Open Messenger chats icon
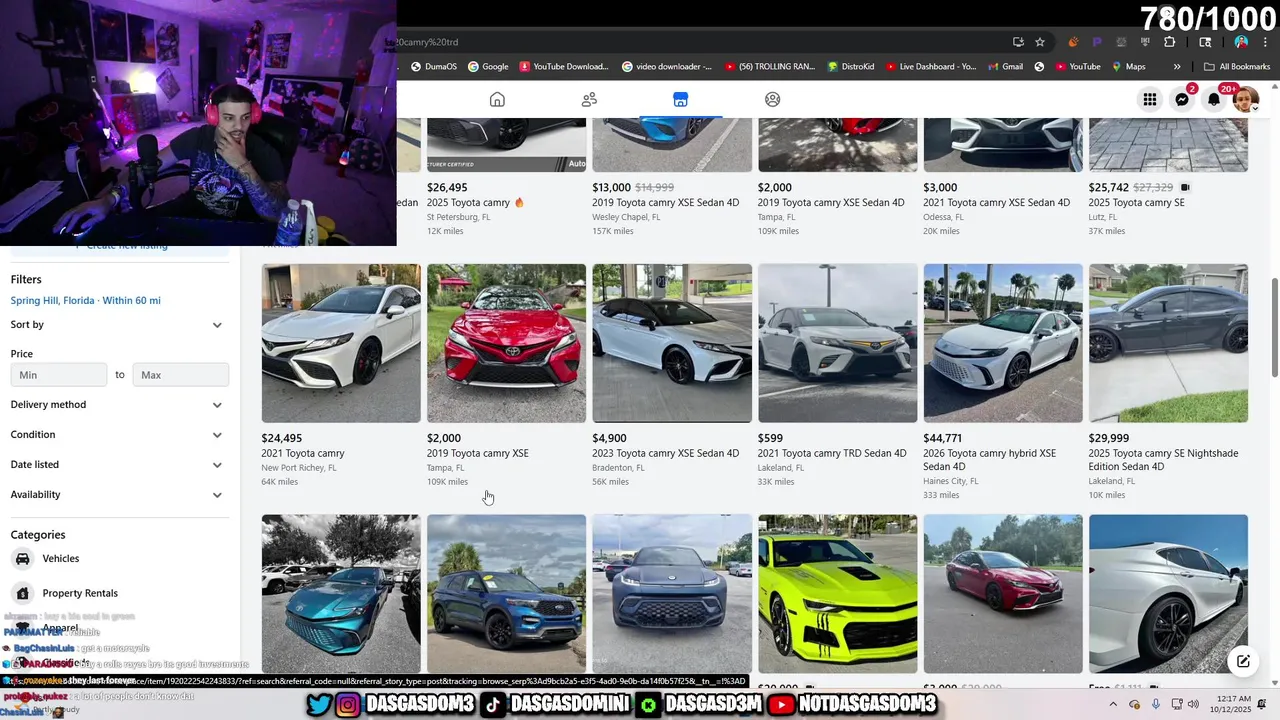The width and height of the screenshot is (1280, 720). click(x=1182, y=99)
